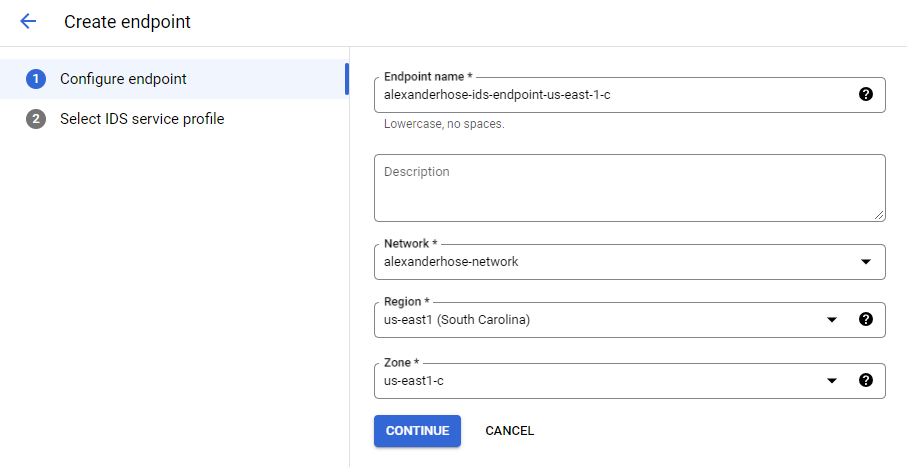Click the Region field help icon
Image resolution: width=907 pixels, height=467 pixels.
click(865, 319)
